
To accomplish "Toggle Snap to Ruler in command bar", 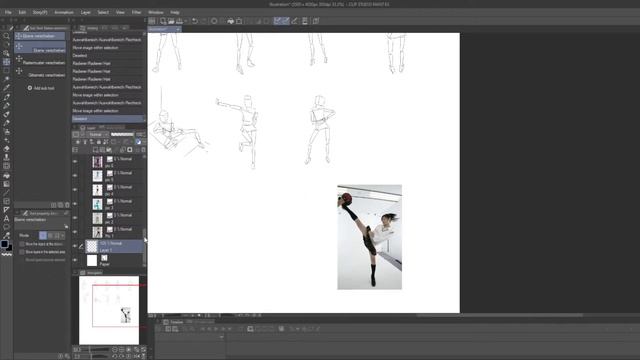I will pyautogui.click(x=277, y=21).
